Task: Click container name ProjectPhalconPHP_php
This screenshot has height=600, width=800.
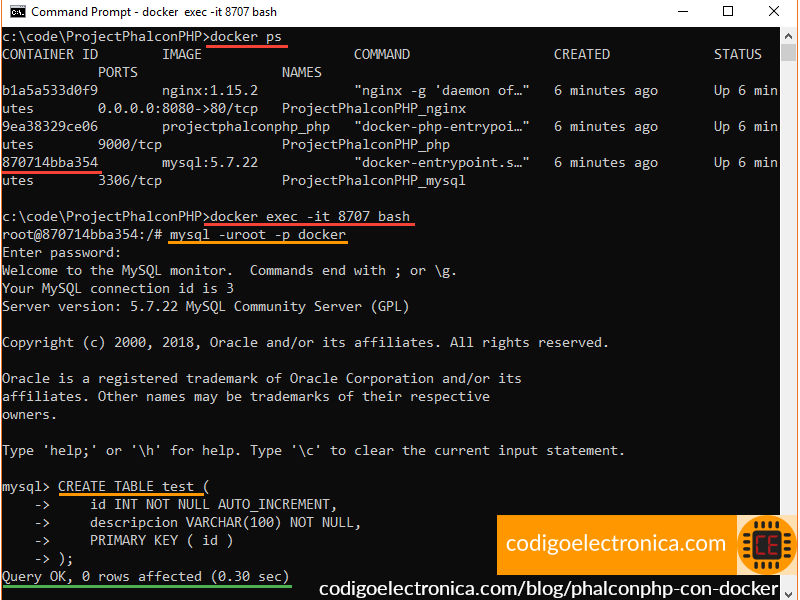Action: 366,145
